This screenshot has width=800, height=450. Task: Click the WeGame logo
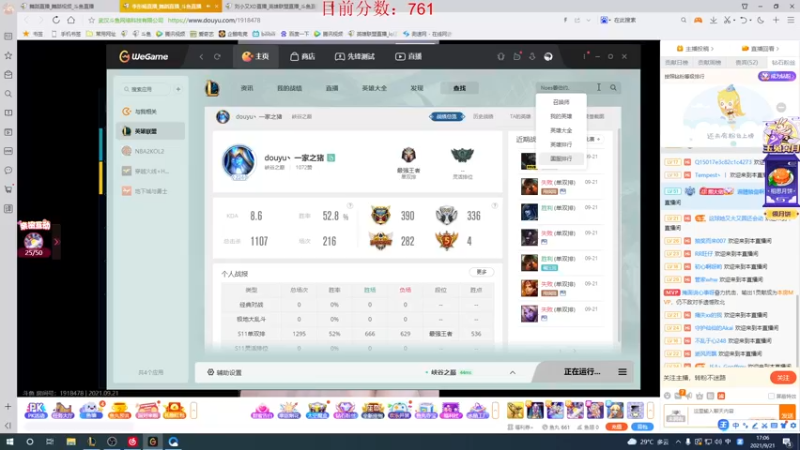pos(143,57)
